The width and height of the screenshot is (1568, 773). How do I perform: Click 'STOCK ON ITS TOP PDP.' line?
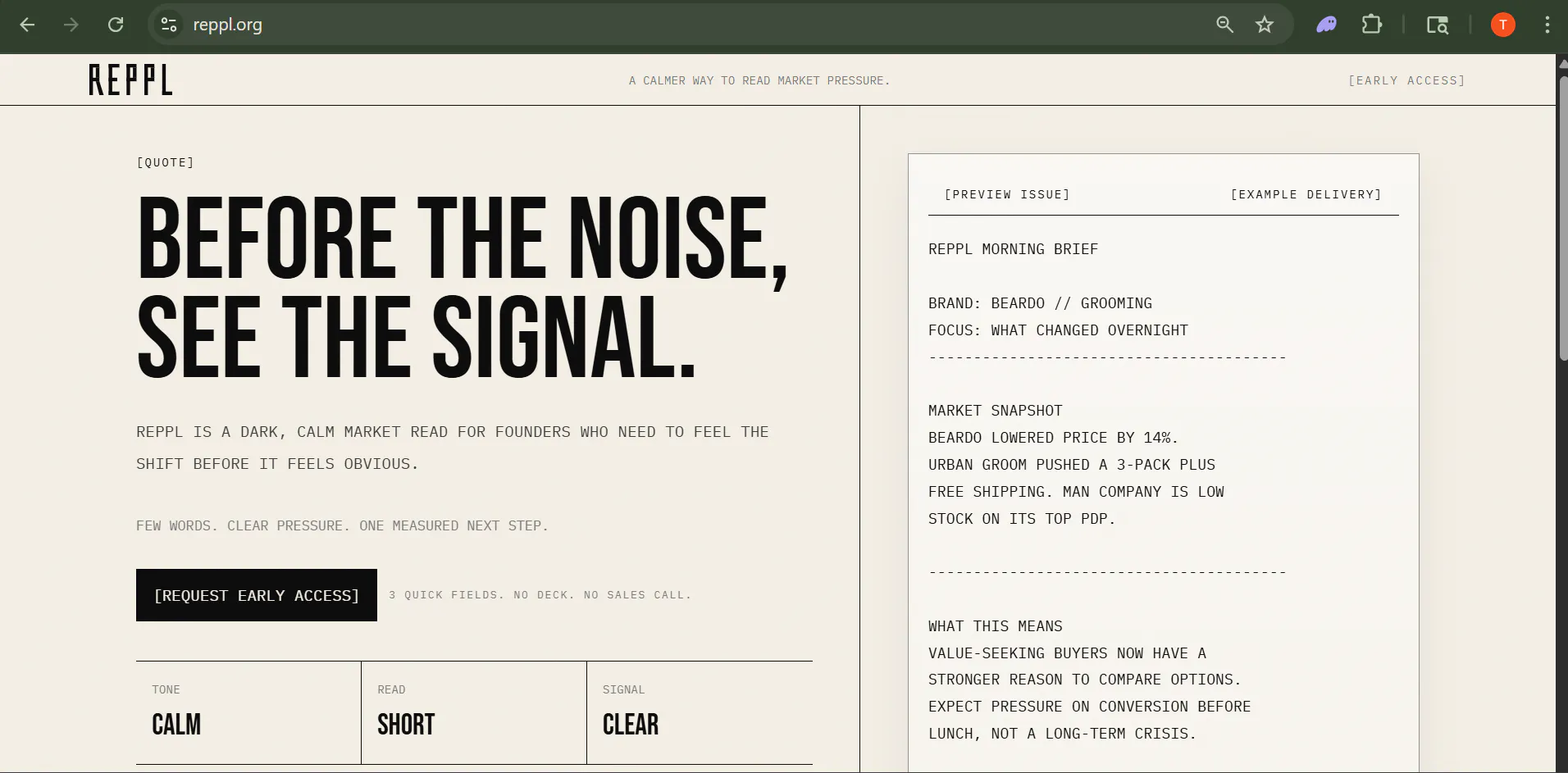(1022, 519)
